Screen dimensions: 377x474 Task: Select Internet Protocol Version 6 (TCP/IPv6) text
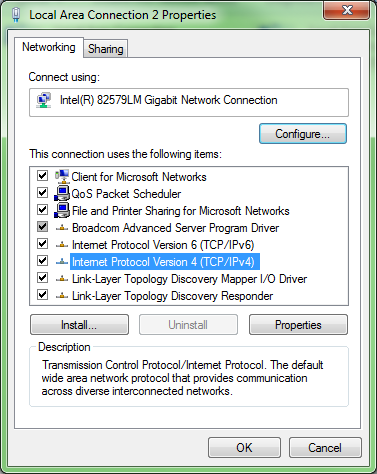coord(163,245)
